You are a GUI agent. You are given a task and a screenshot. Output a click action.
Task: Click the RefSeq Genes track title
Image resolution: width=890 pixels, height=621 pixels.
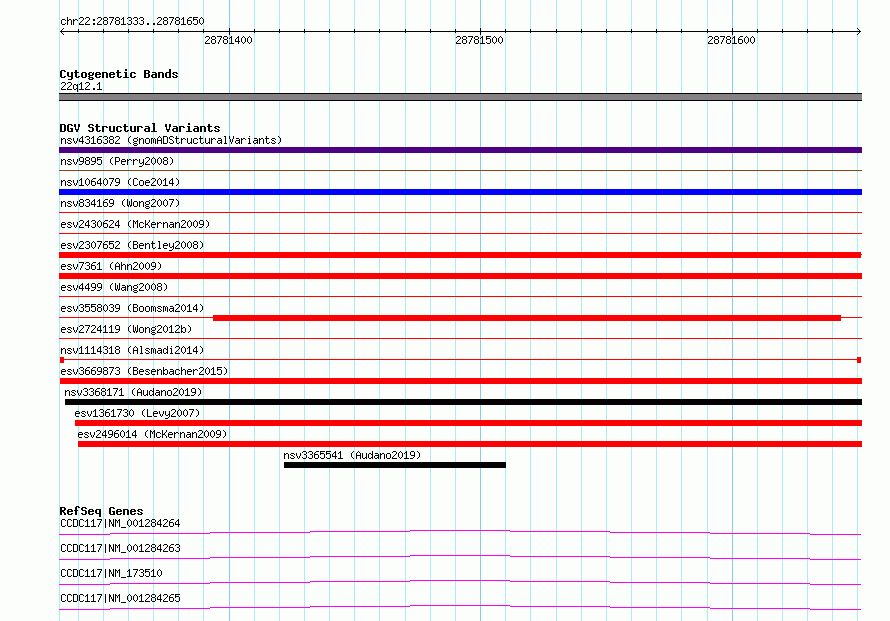101,511
